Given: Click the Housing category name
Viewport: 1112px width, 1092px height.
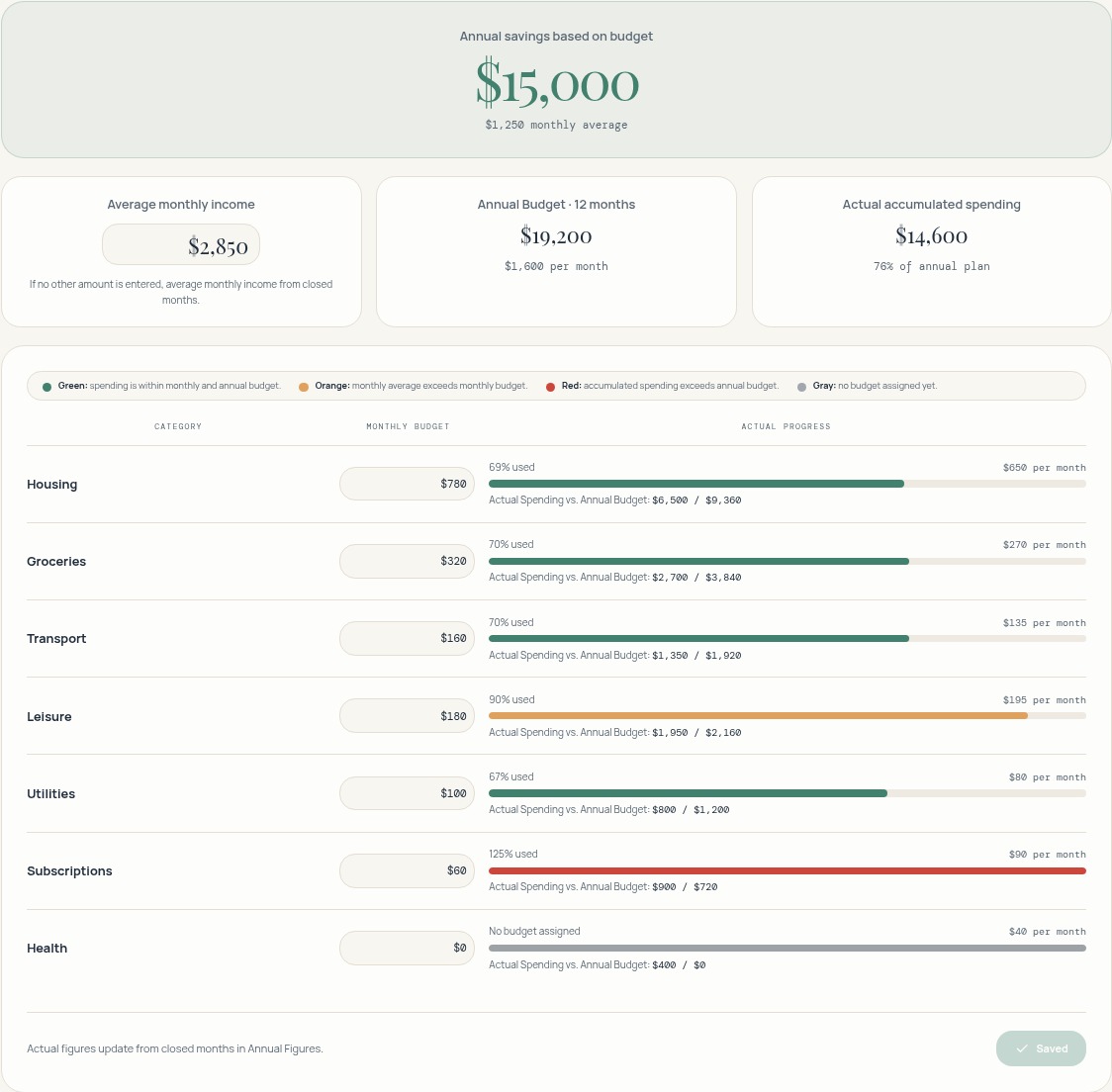Looking at the screenshot, I should point(51,485).
